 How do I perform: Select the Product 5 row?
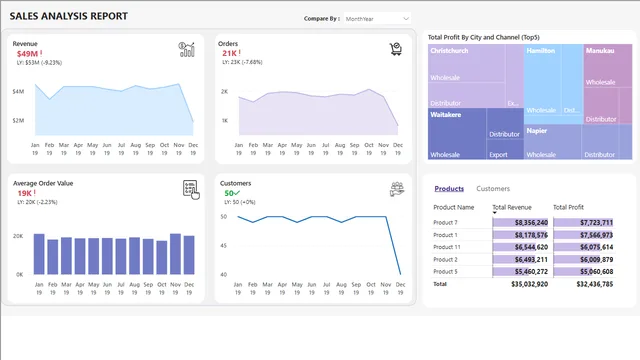click(523, 271)
